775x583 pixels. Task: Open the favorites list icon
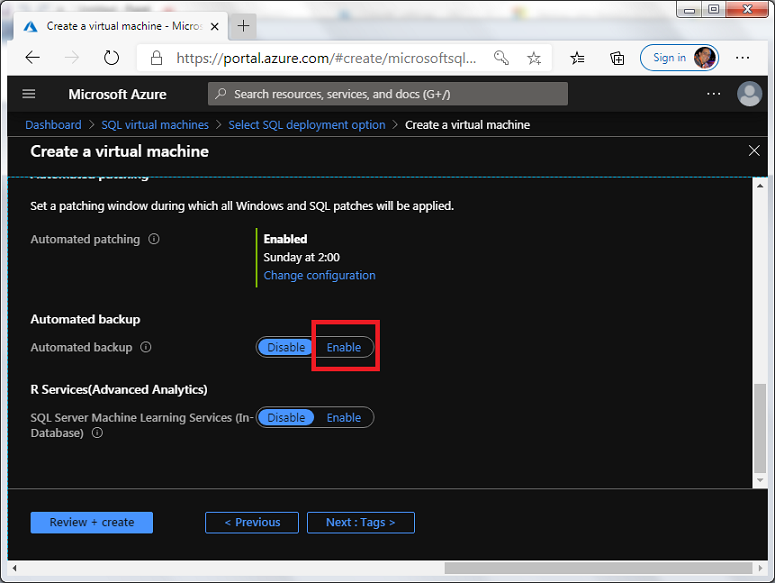[x=577, y=58]
